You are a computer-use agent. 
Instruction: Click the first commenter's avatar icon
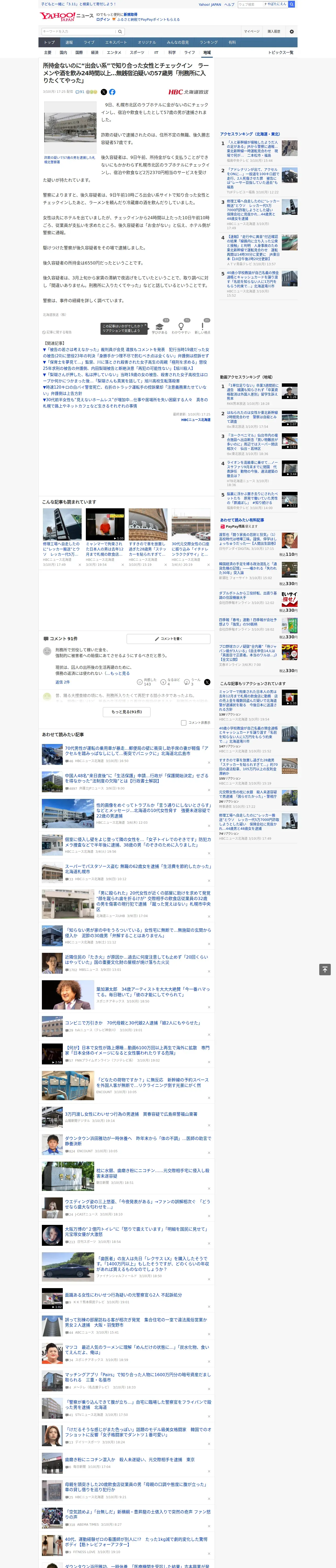(47, 651)
